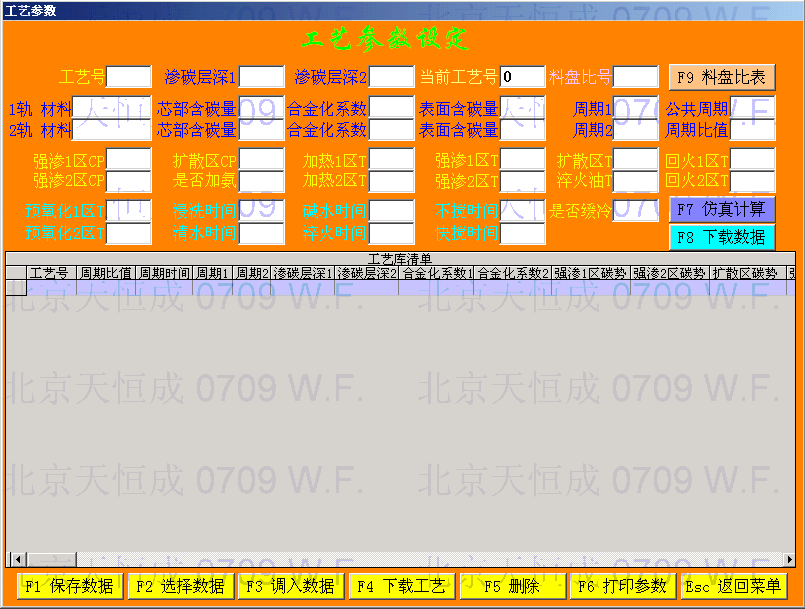This screenshot has height=609, width=805.
Task: Click the 合金化系数1 column header
Action: click(435, 273)
